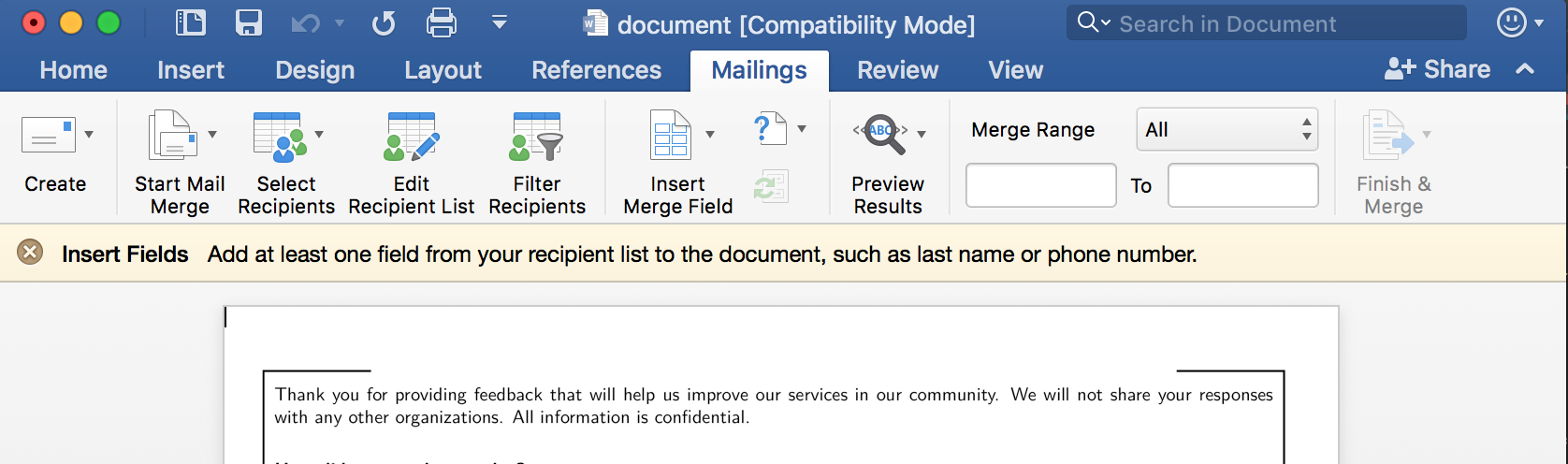
Task: Open the undo history dropdown arrow
Action: click(340, 22)
